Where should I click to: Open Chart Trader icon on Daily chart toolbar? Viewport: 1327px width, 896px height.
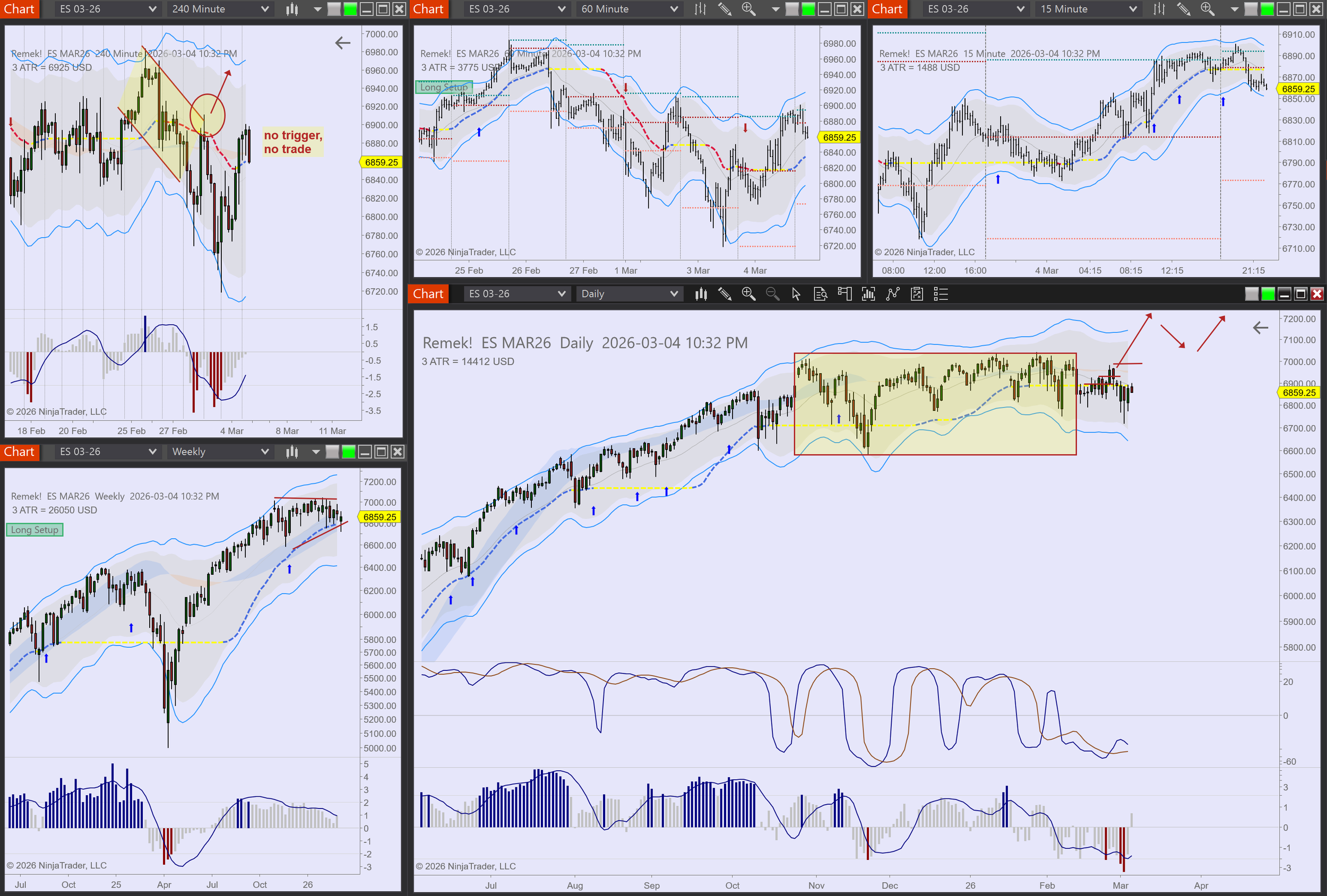click(845, 294)
